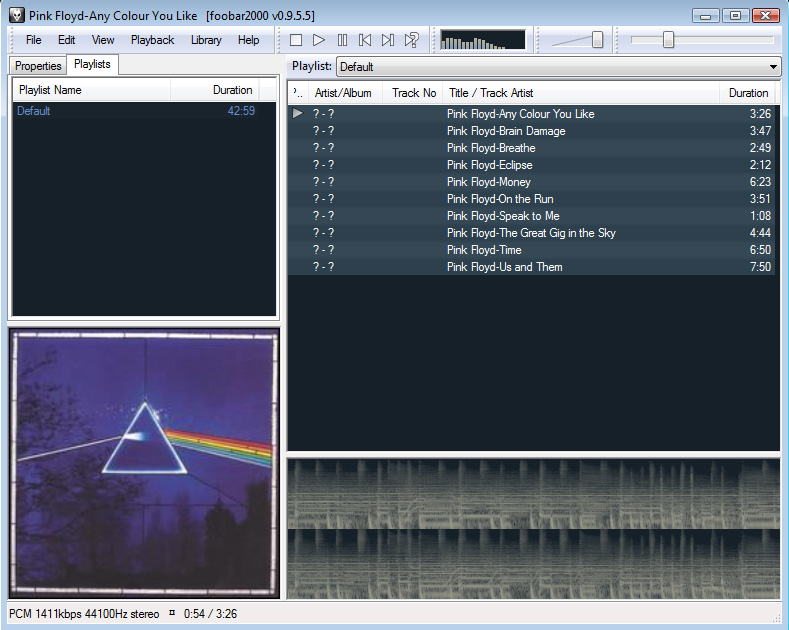Sort by Track No column header
The height and width of the screenshot is (630, 789).
(413, 93)
